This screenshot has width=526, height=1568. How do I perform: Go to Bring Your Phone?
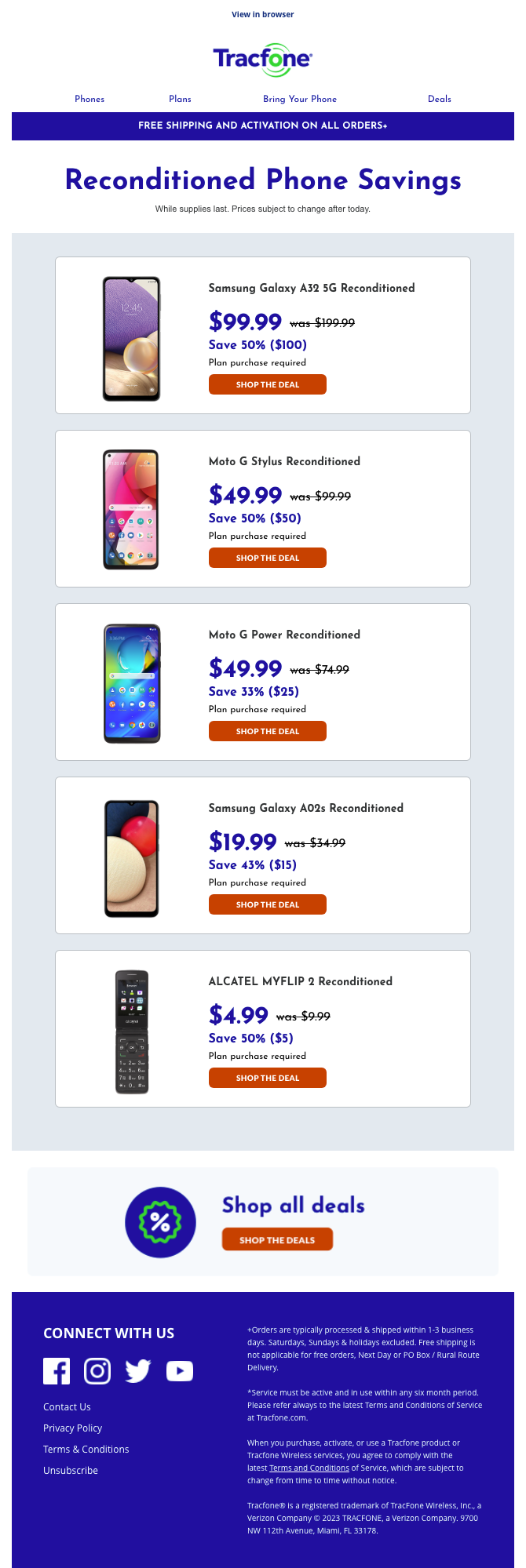300,99
